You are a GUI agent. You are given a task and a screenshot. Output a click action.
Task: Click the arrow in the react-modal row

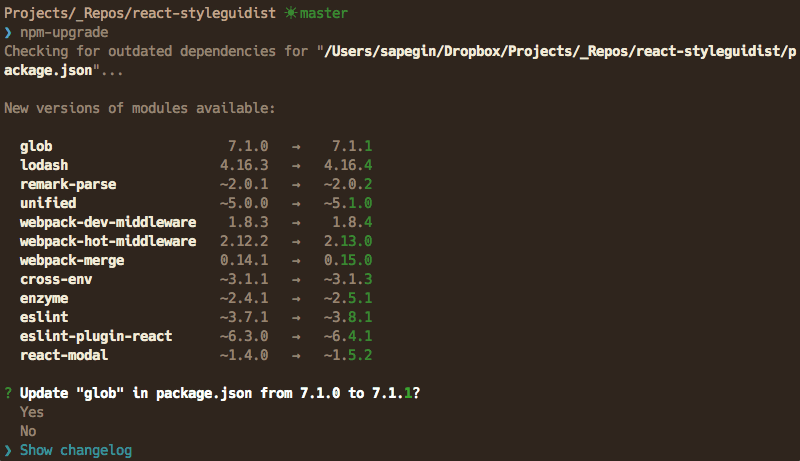296,356
